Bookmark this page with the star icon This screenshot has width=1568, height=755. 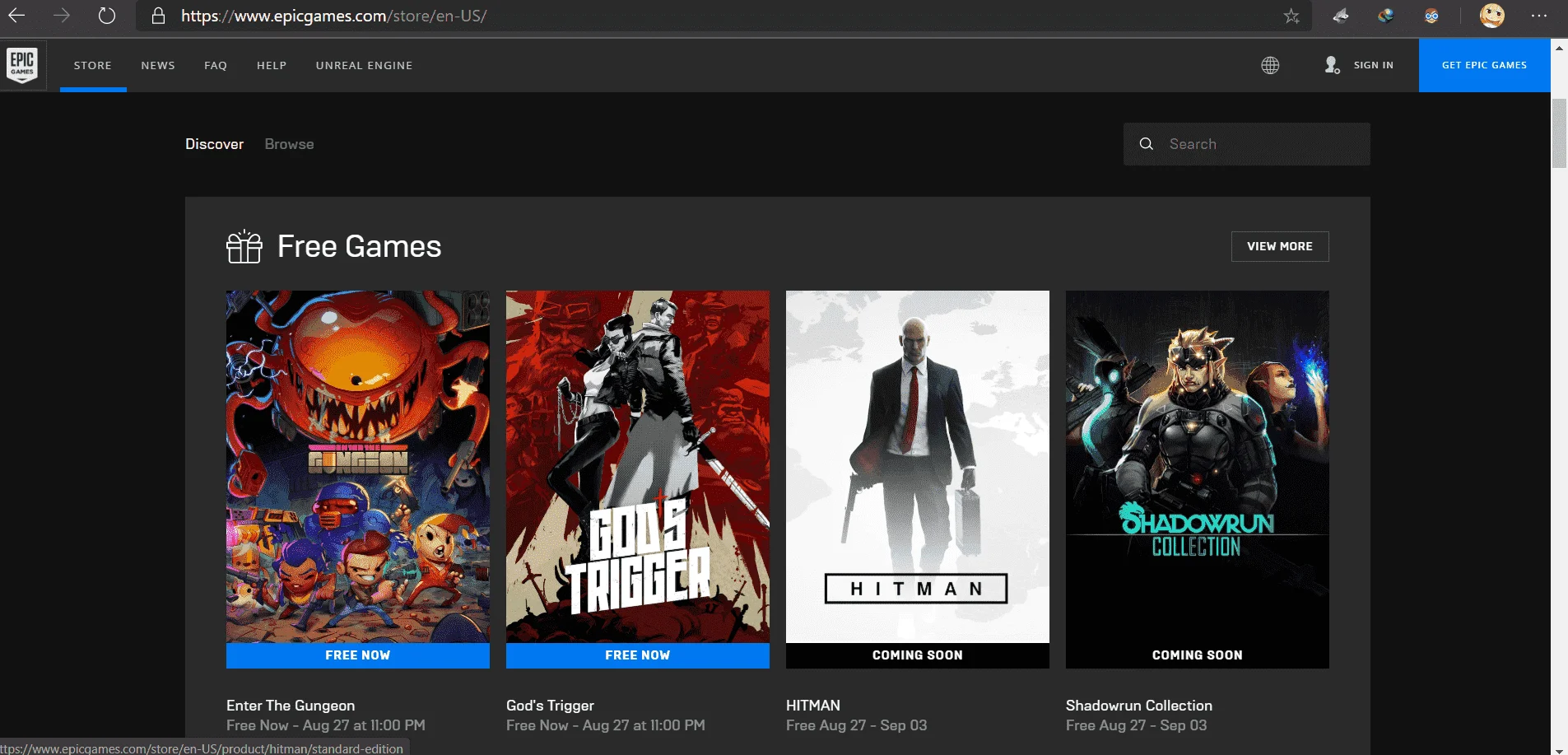[x=1291, y=16]
